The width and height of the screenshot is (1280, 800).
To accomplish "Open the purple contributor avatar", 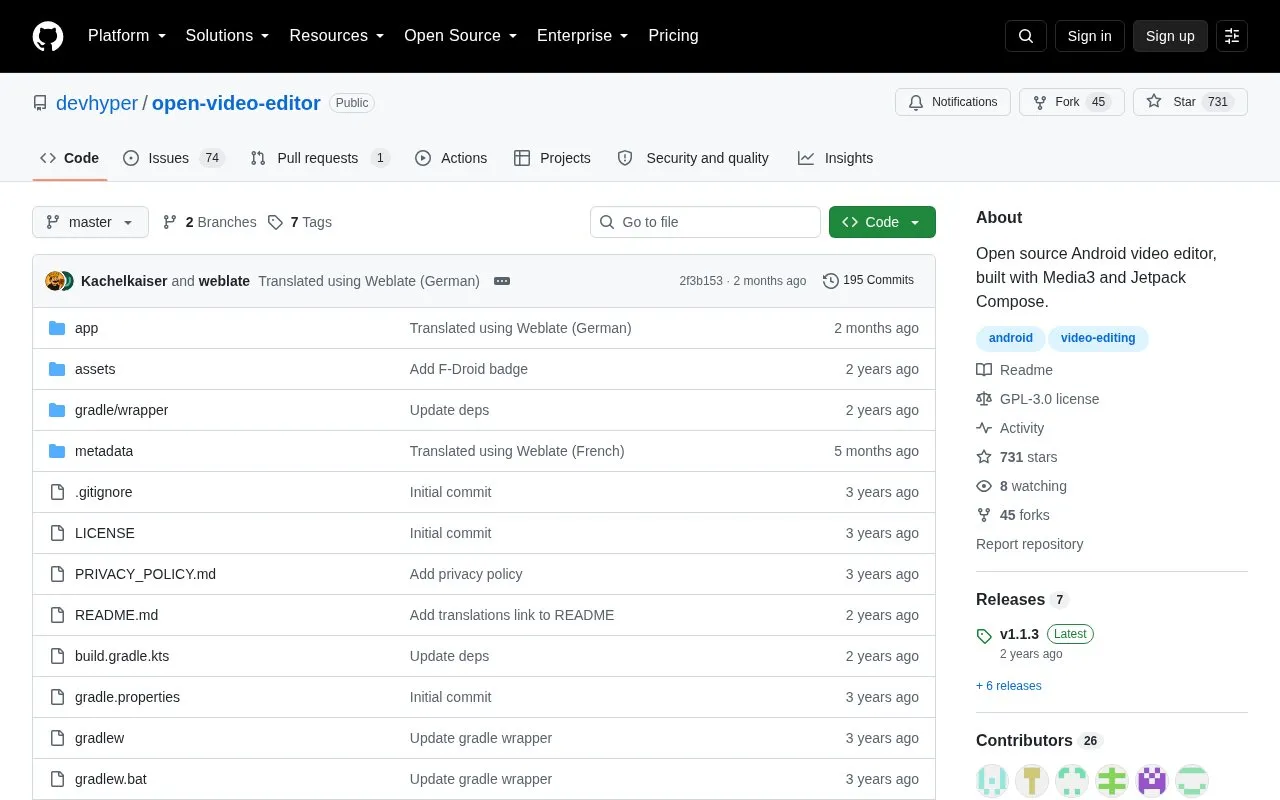I will click(1152, 781).
